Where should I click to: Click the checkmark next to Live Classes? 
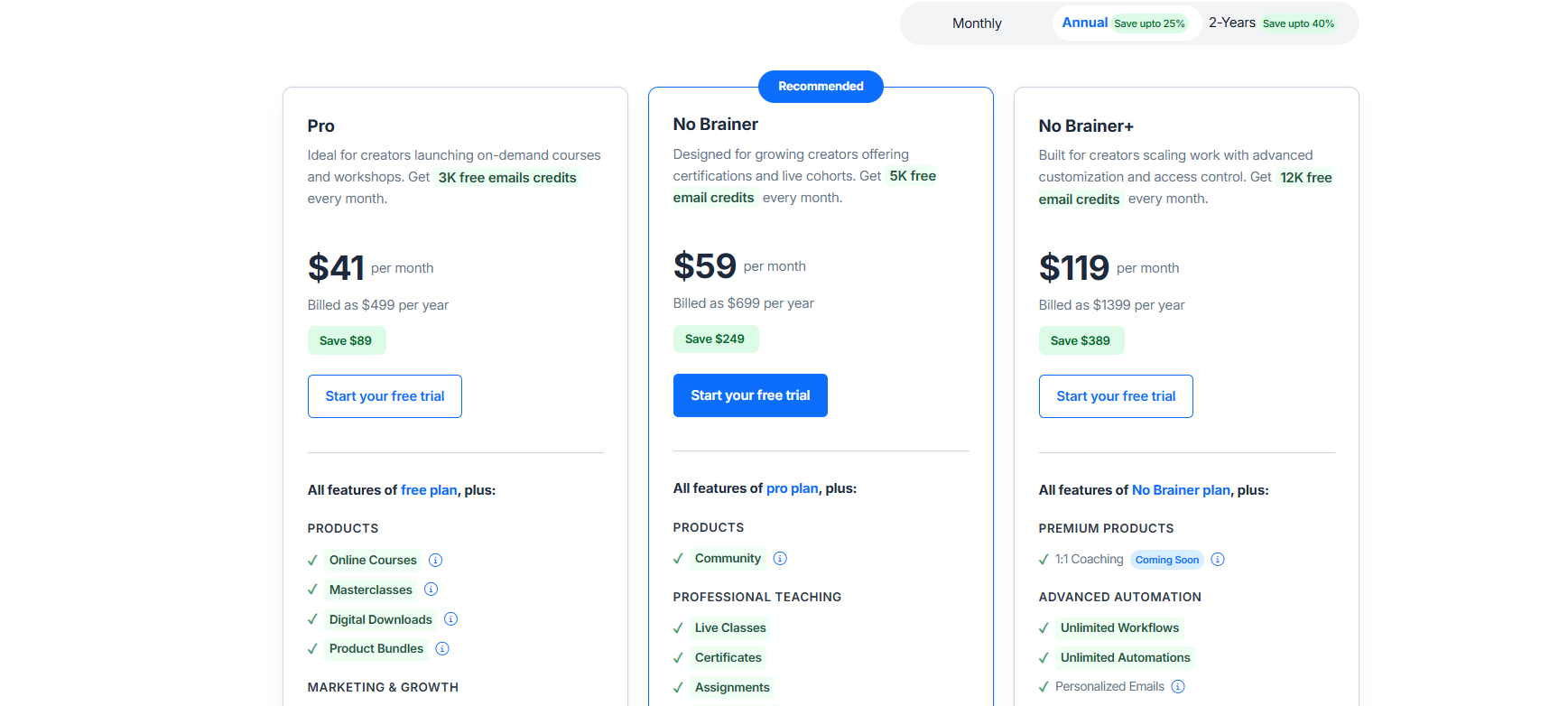(679, 627)
